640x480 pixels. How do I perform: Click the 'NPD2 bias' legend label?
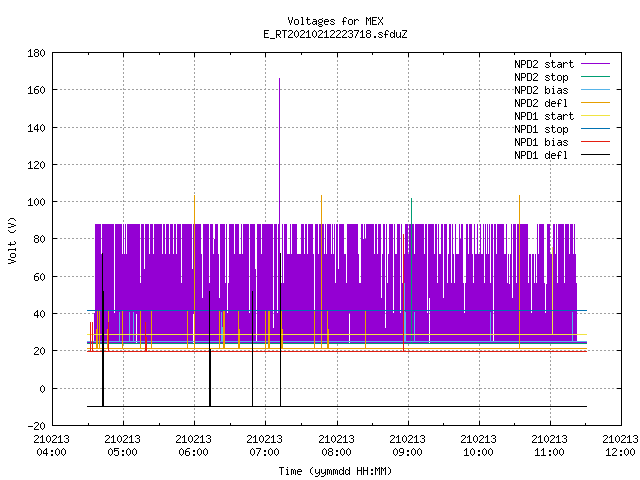point(541,90)
